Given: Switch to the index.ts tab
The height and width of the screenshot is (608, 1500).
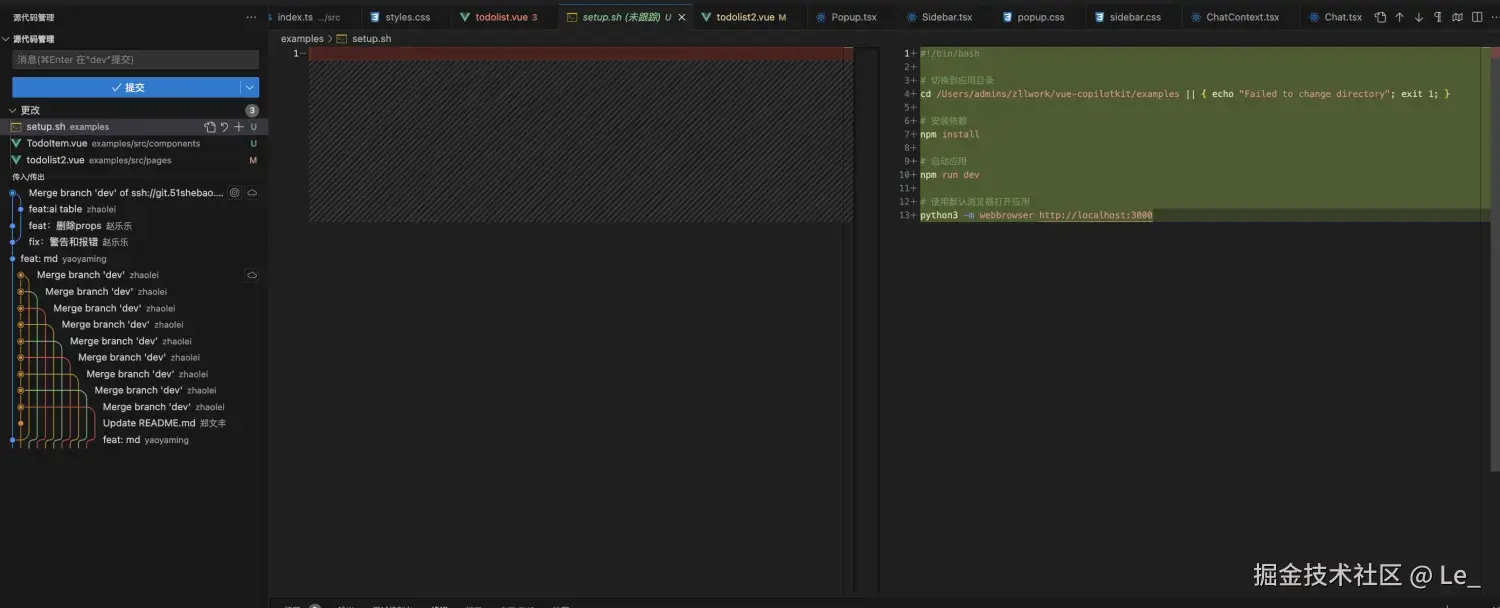Looking at the screenshot, I should click(x=309, y=17).
